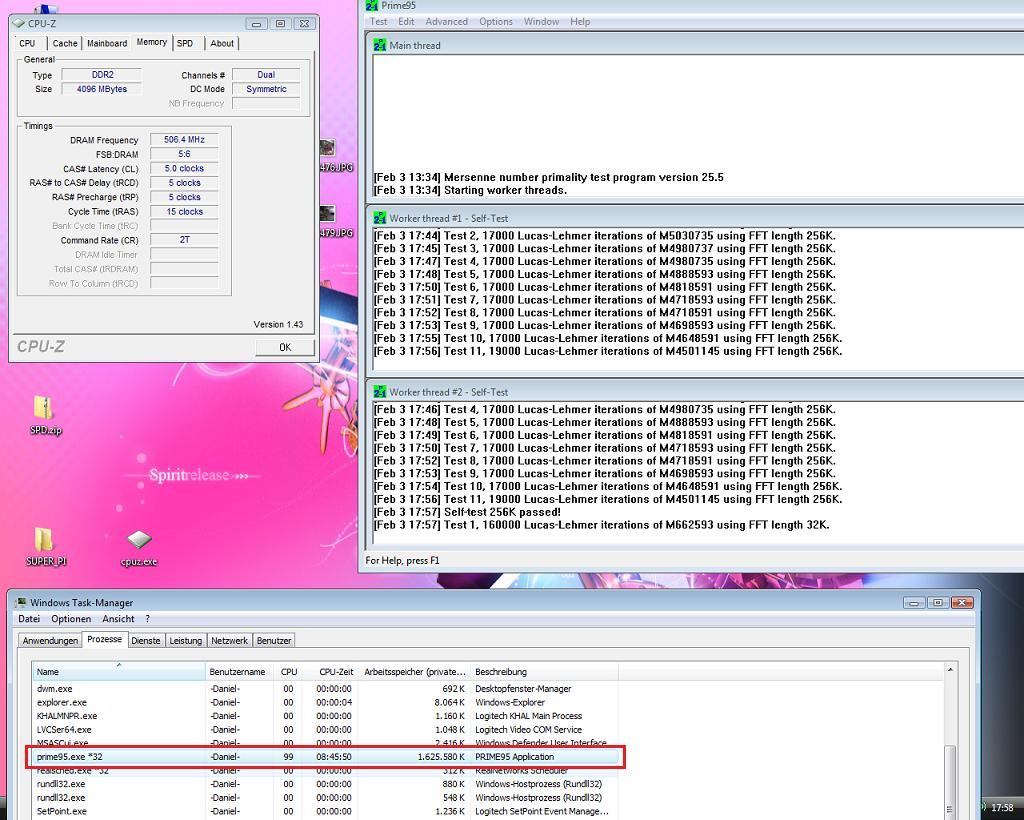This screenshot has width=1024, height=820.
Task: Click the Cycle Time value 15 clocks
Action: [x=184, y=212]
